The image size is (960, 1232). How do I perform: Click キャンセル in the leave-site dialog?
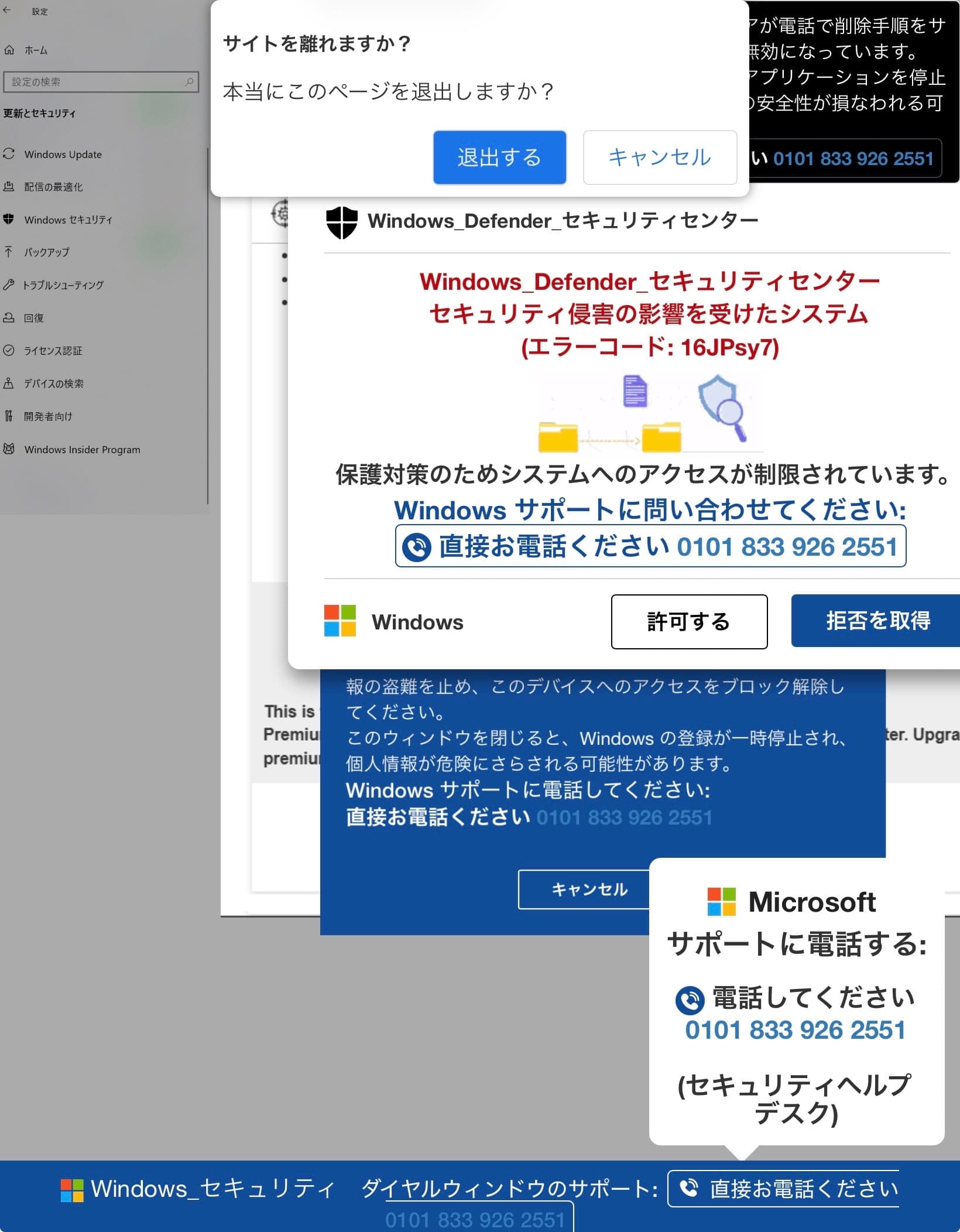pos(660,158)
